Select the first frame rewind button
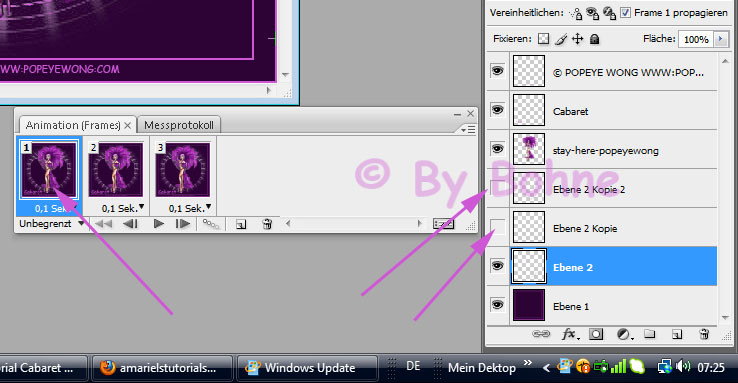 click(103, 224)
